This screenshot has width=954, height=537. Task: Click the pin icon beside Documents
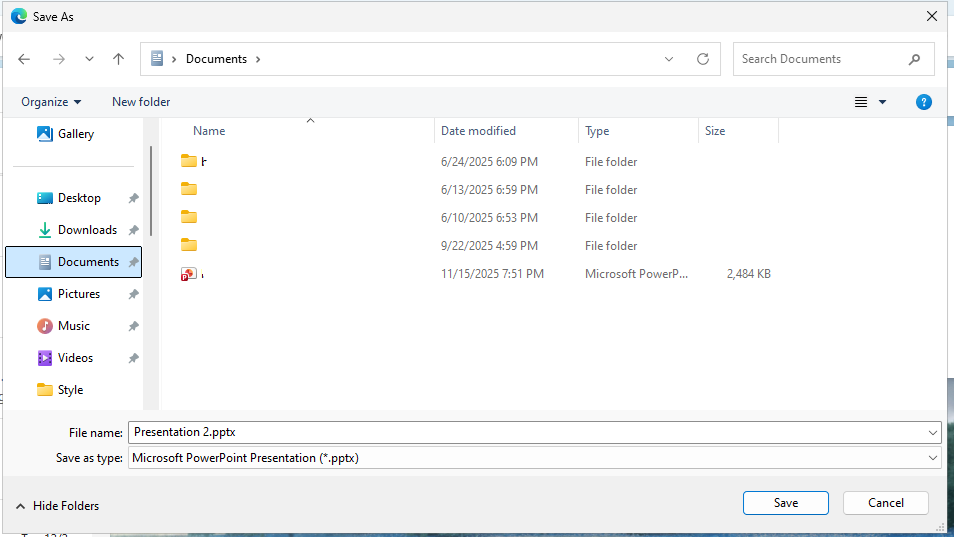pos(133,262)
